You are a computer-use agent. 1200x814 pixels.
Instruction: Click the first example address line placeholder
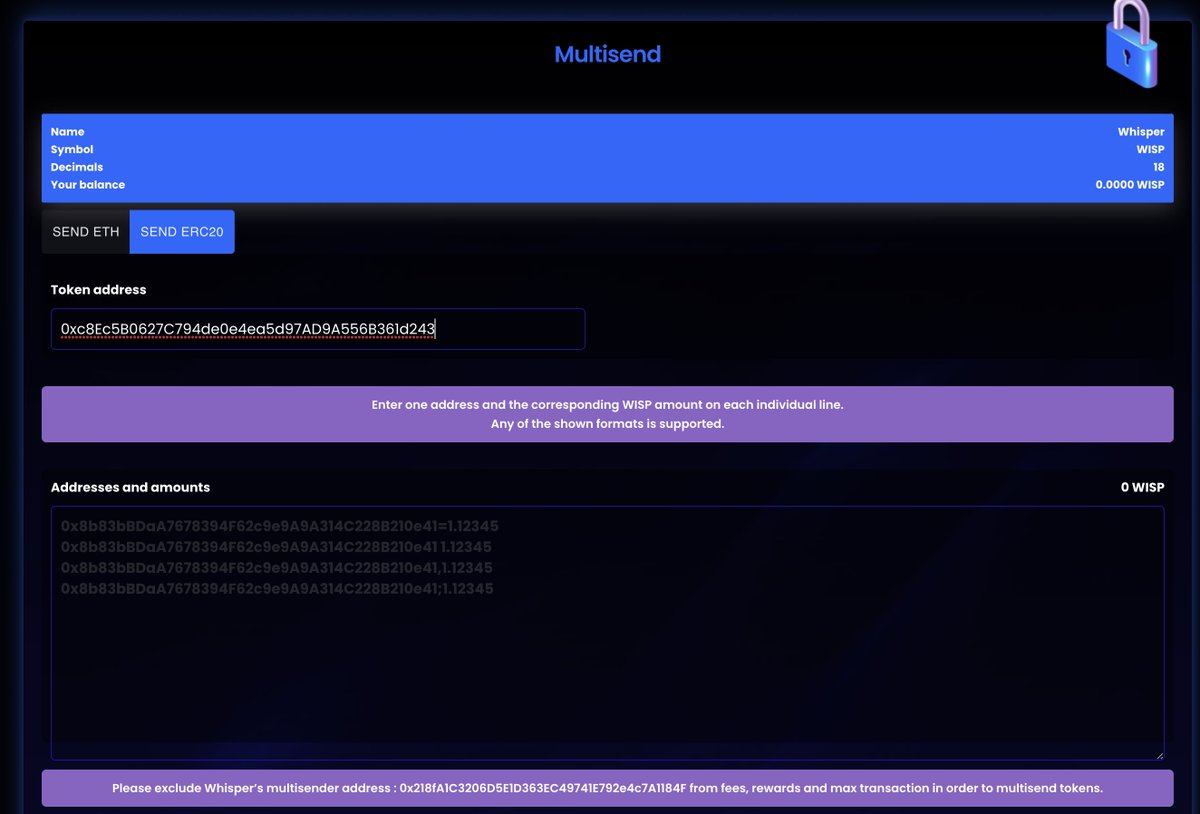tap(280, 526)
